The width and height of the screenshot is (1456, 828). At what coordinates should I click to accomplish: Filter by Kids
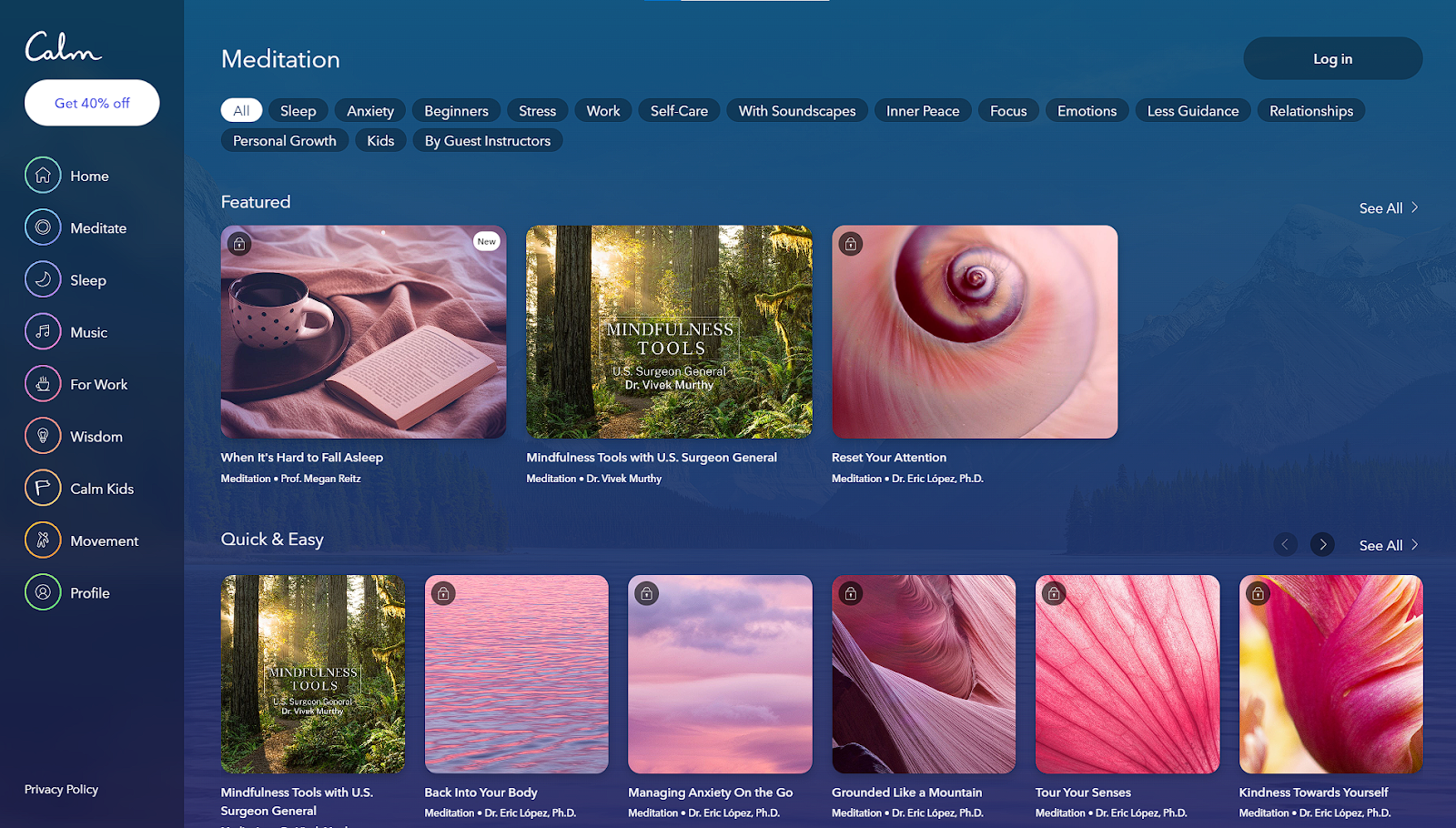tap(380, 140)
